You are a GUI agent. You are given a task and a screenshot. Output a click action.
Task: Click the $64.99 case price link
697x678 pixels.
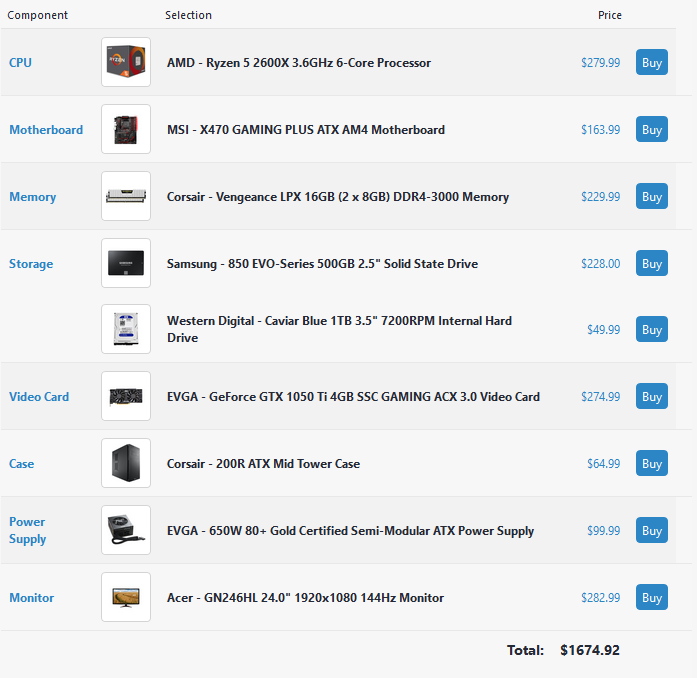603,464
